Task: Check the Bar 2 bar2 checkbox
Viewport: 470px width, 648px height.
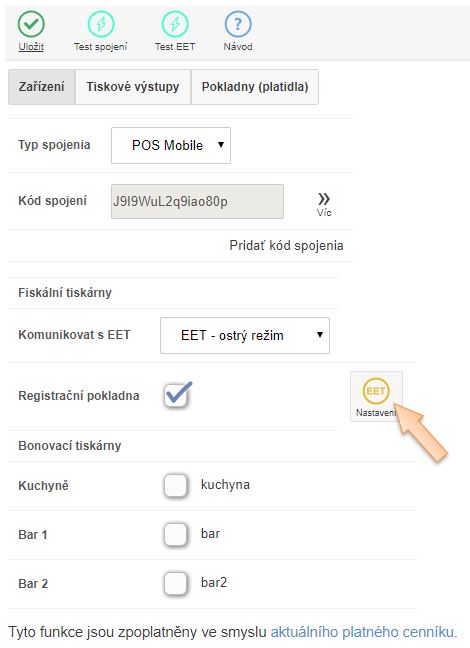Action: 176,584
